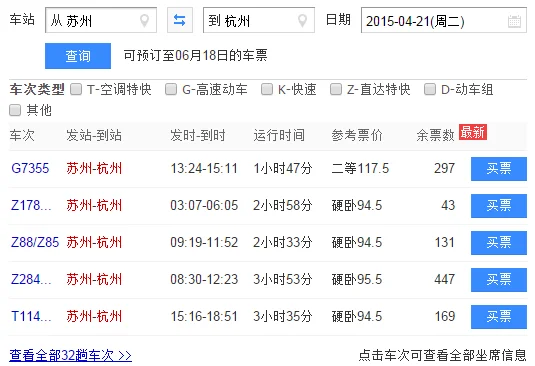Click the red 最新 badge

coord(473,132)
